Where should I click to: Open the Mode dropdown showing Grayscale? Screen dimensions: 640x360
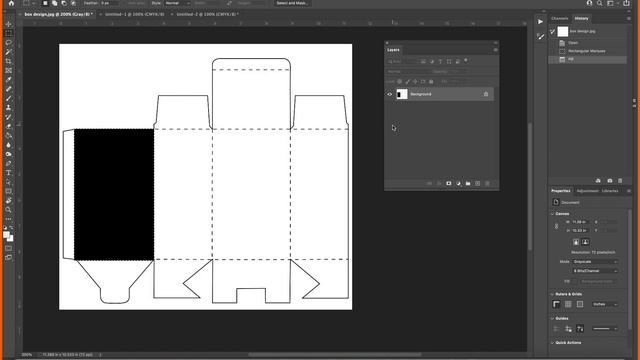click(595, 262)
